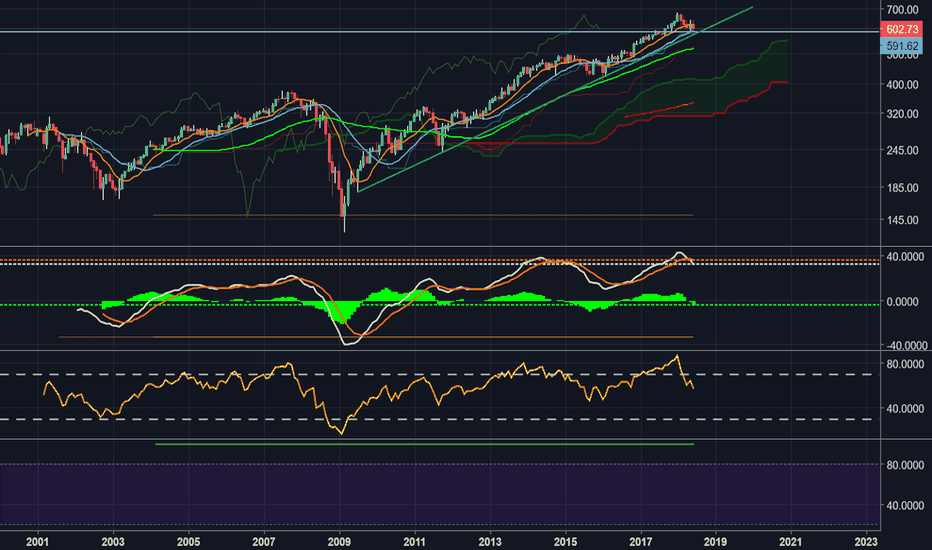Click the 2015 year label on the time axis
This screenshot has width=932, height=550.
click(x=565, y=542)
